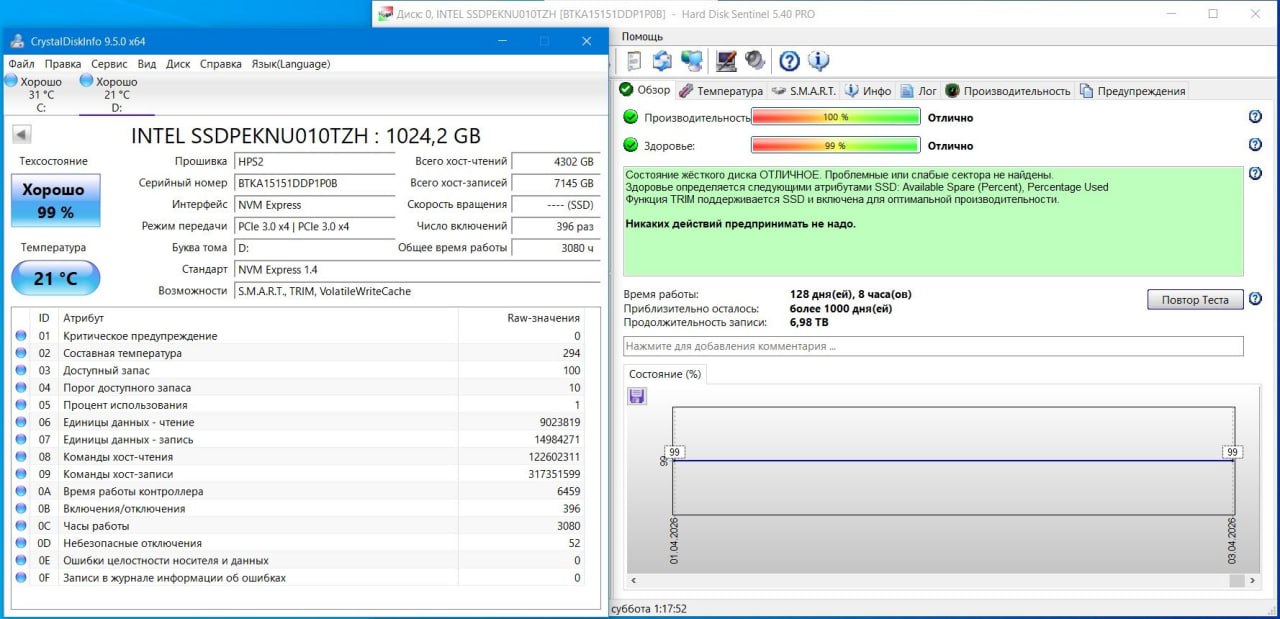Image resolution: width=1280 pixels, height=619 pixels.
Task: Open Справка menu in CrystalDiskInfo
Action: click(x=221, y=64)
